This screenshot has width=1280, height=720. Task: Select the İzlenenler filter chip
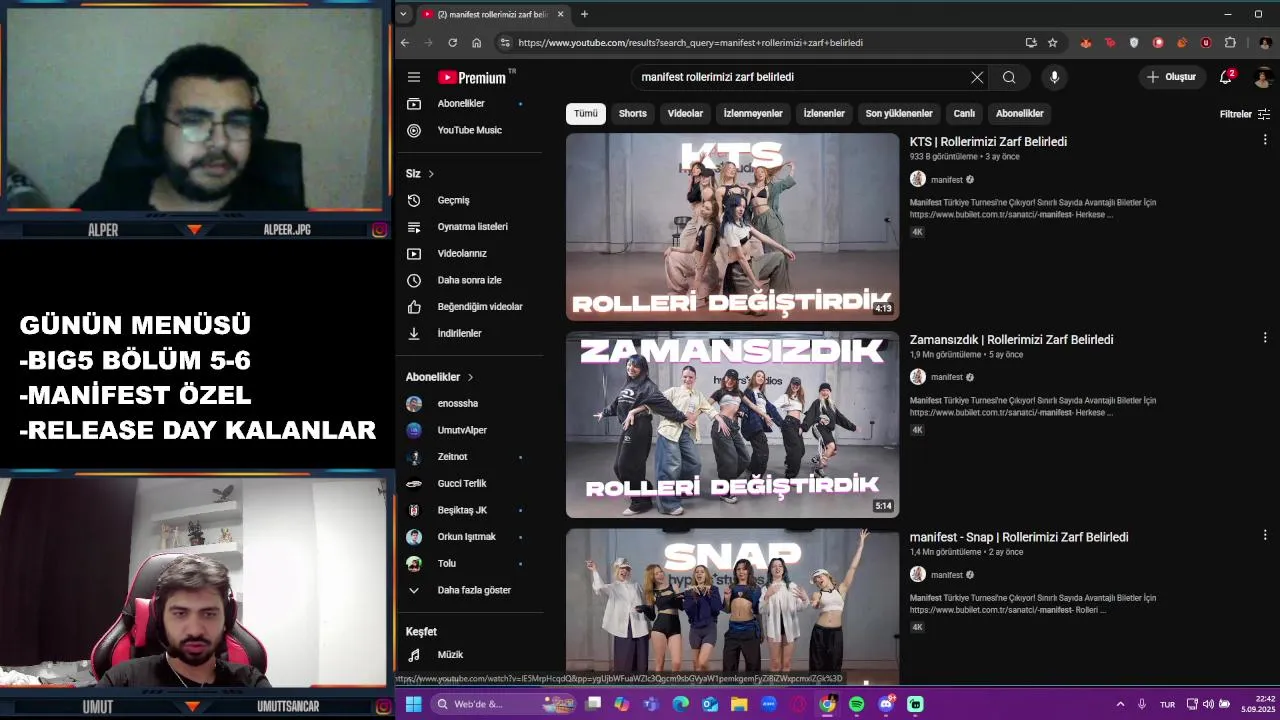[824, 113]
